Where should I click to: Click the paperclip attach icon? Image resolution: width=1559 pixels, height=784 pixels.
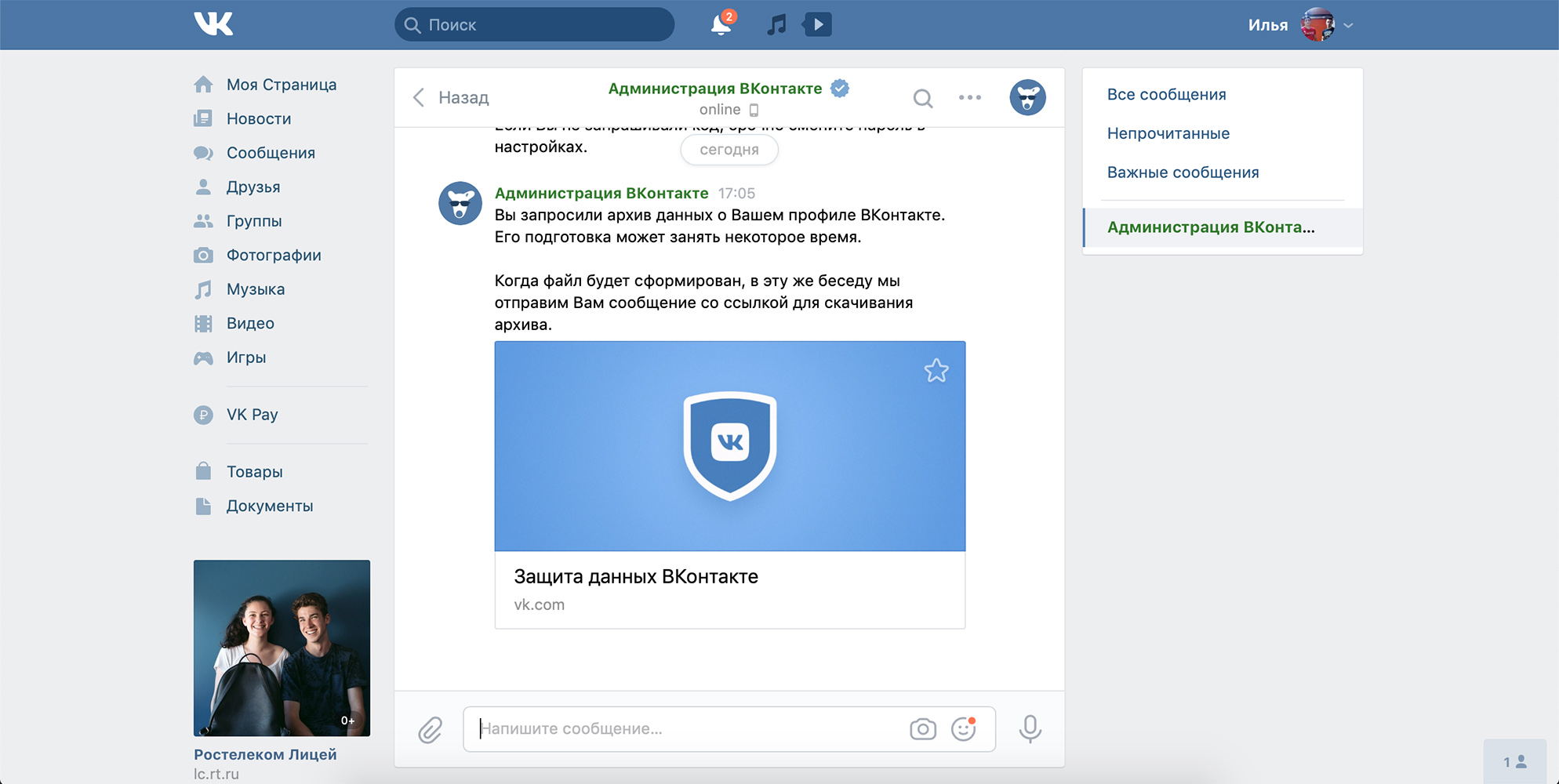(430, 730)
